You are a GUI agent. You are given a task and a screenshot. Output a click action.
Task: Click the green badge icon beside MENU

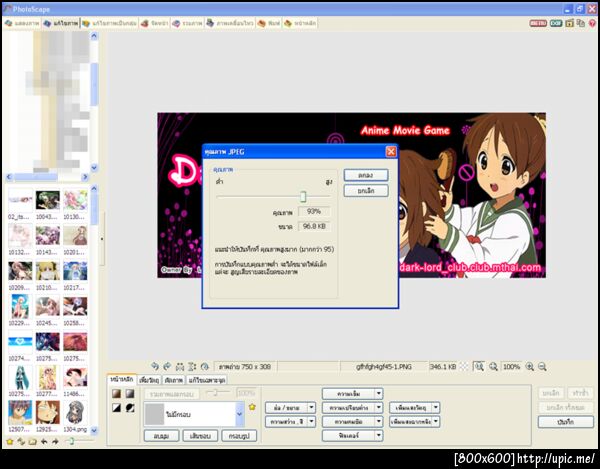click(x=556, y=23)
